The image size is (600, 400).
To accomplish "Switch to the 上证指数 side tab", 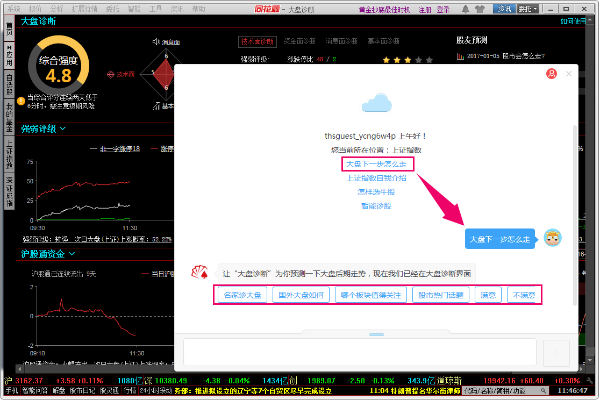I will 9,155.
